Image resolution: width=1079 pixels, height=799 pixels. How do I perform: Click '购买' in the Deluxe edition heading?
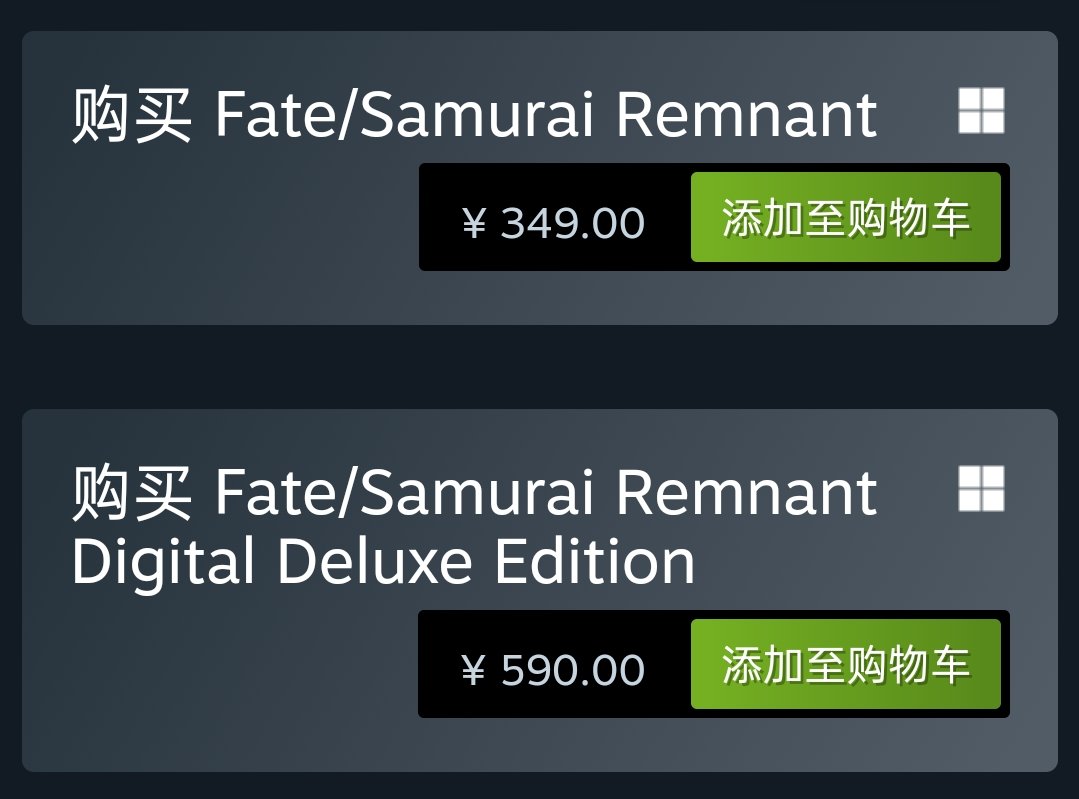pos(131,494)
